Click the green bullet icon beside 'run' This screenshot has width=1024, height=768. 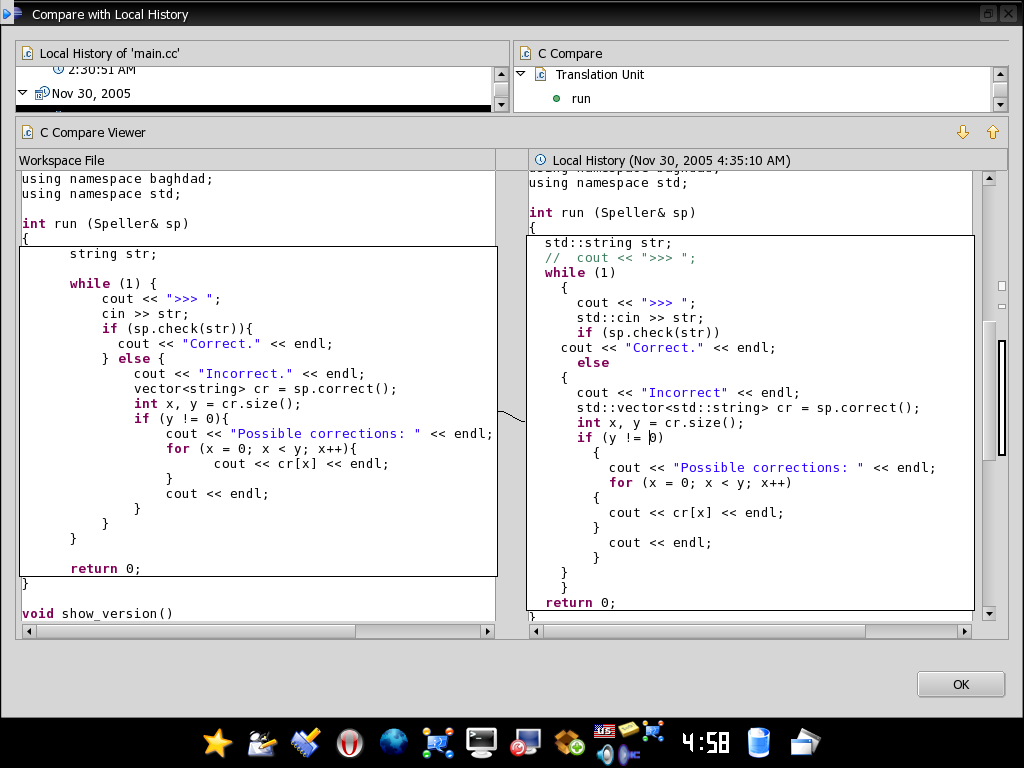pyautogui.click(x=554, y=98)
